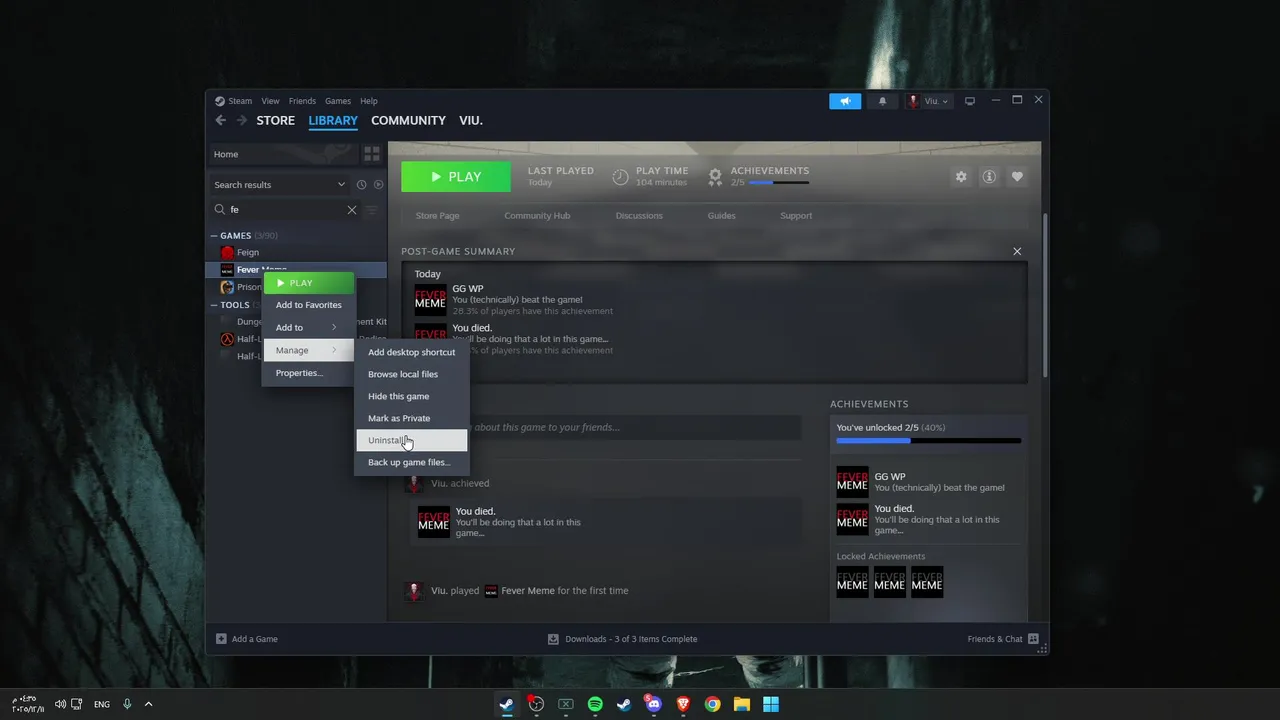1280x720 pixels.
Task: Favorite the game with heart icon
Action: coord(1017,177)
